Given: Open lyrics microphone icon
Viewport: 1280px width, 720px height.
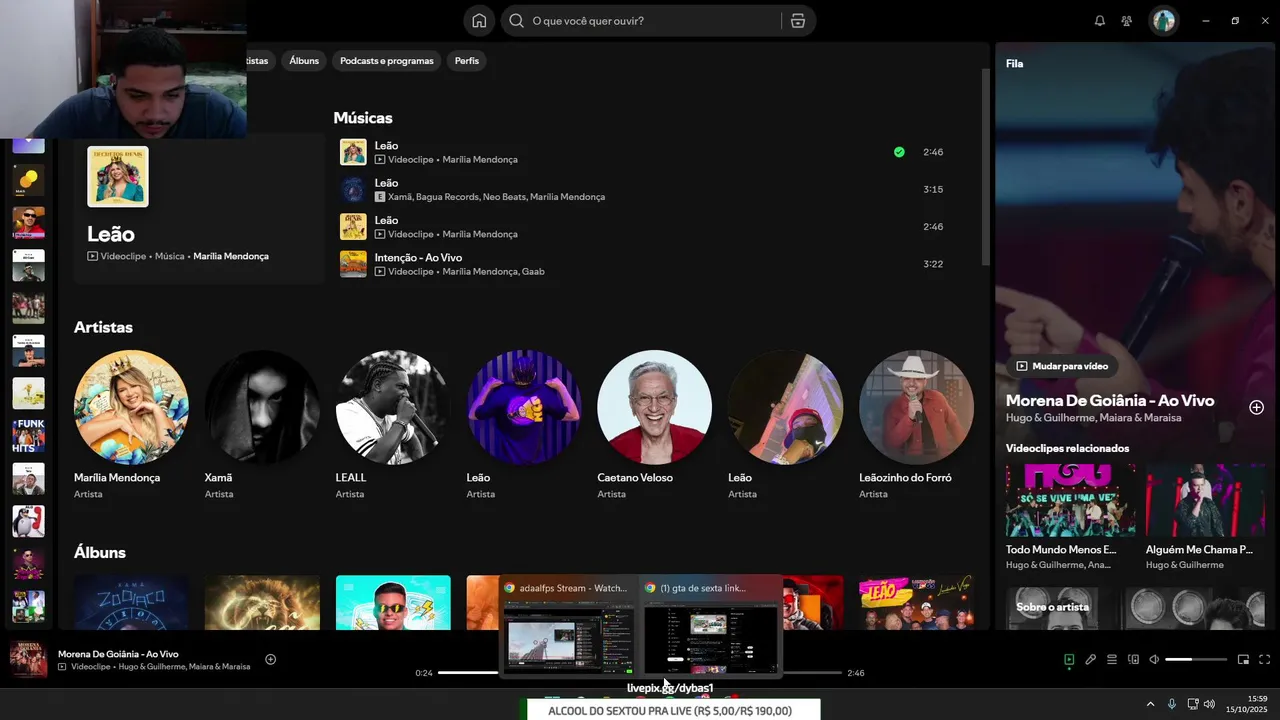Looking at the screenshot, I should click(x=1091, y=659).
